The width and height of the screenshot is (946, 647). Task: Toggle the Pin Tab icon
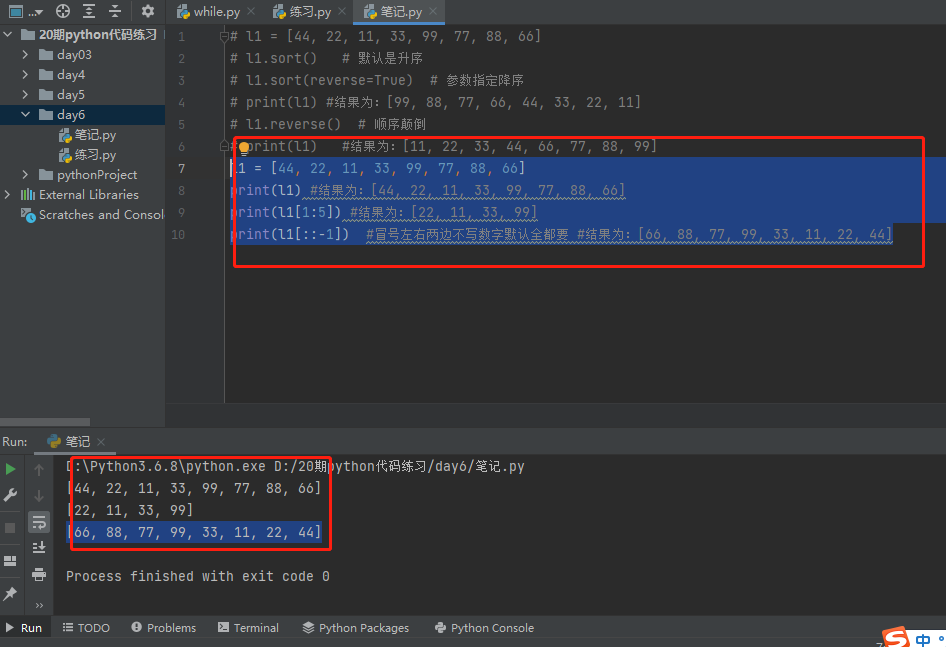point(10,594)
